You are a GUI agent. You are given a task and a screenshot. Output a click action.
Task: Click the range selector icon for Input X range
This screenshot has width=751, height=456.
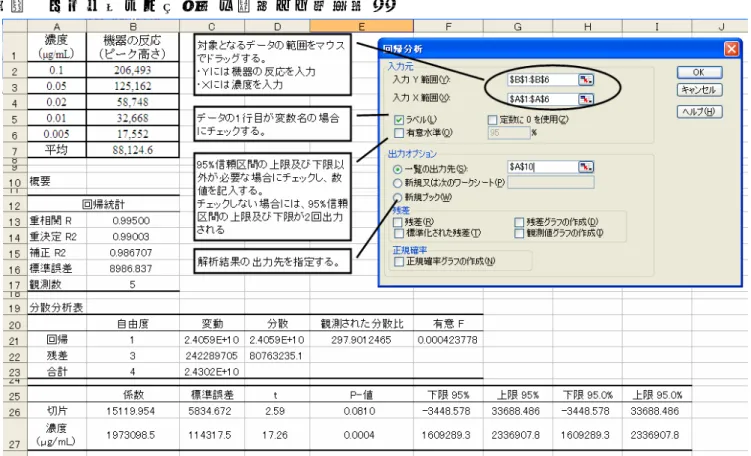pos(586,99)
